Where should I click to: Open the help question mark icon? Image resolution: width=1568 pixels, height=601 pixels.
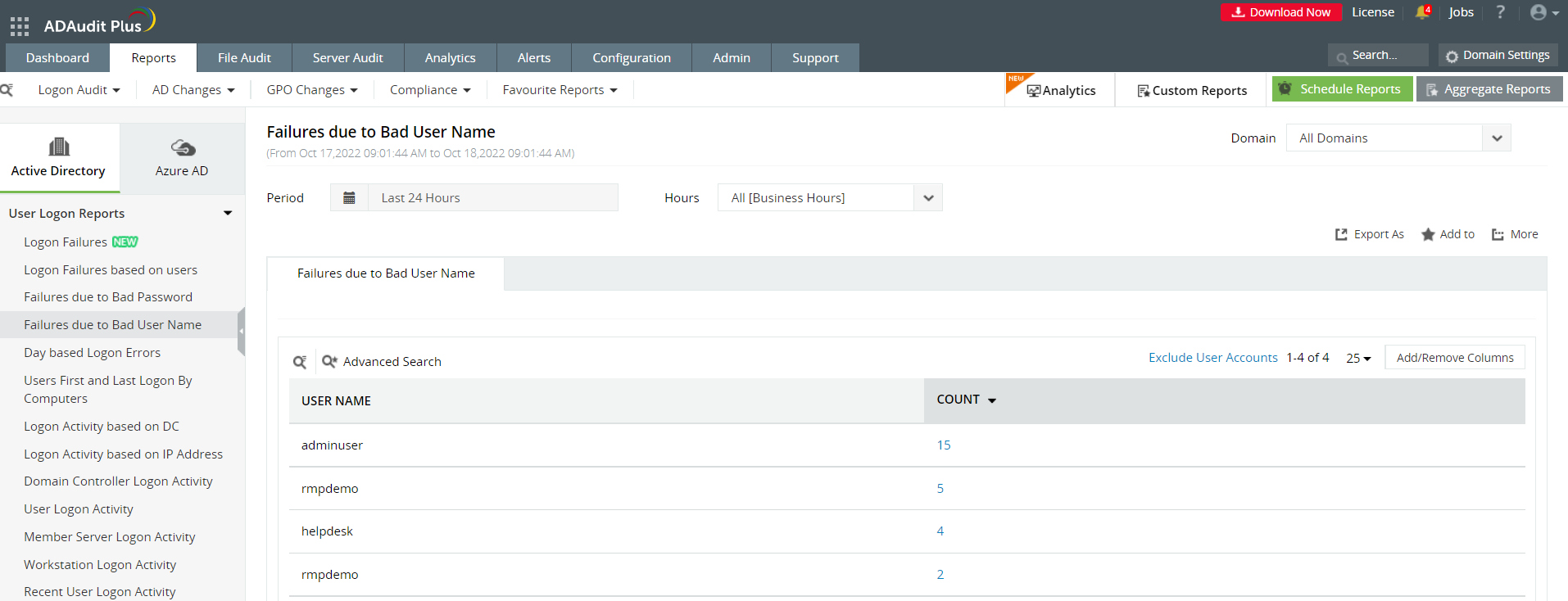tap(1500, 12)
